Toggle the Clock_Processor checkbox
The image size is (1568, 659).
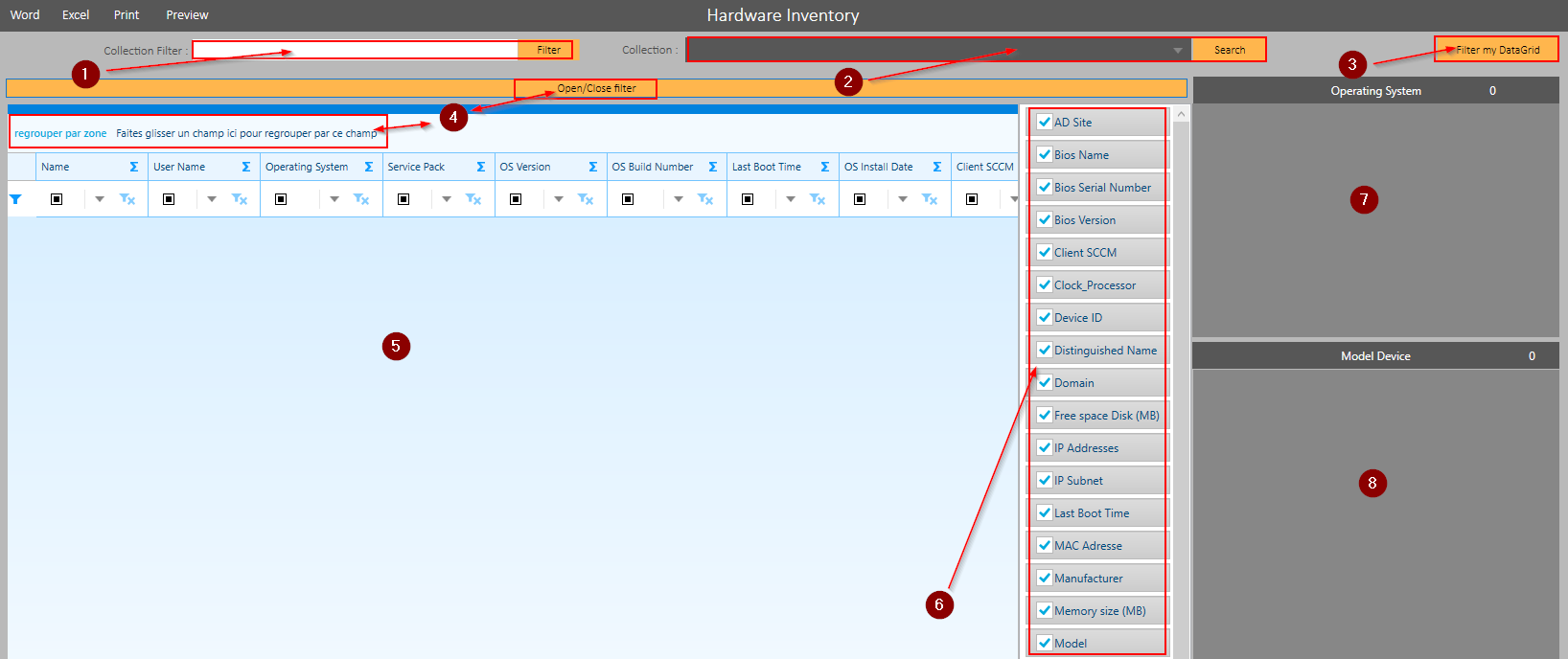pos(1045,284)
